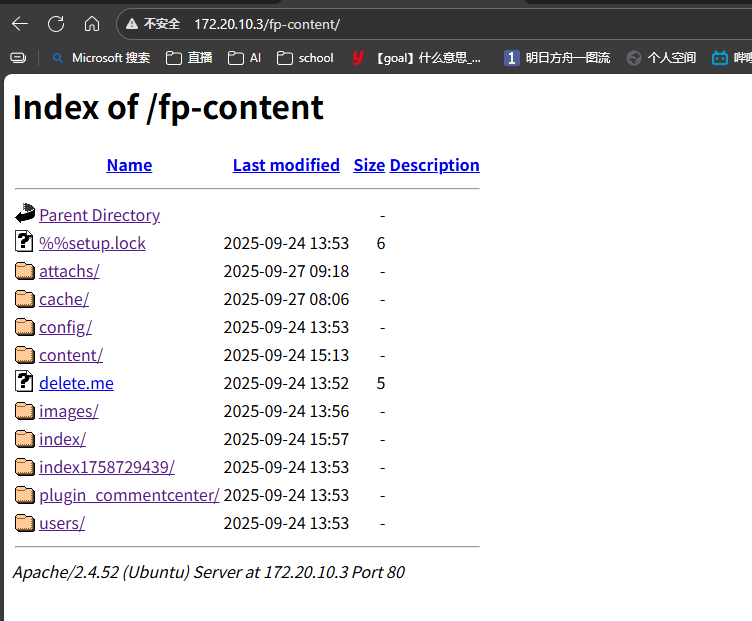Open the school bookmarks folder
Image resolution: width=752 pixels, height=621 pixels.
coord(305,58)
